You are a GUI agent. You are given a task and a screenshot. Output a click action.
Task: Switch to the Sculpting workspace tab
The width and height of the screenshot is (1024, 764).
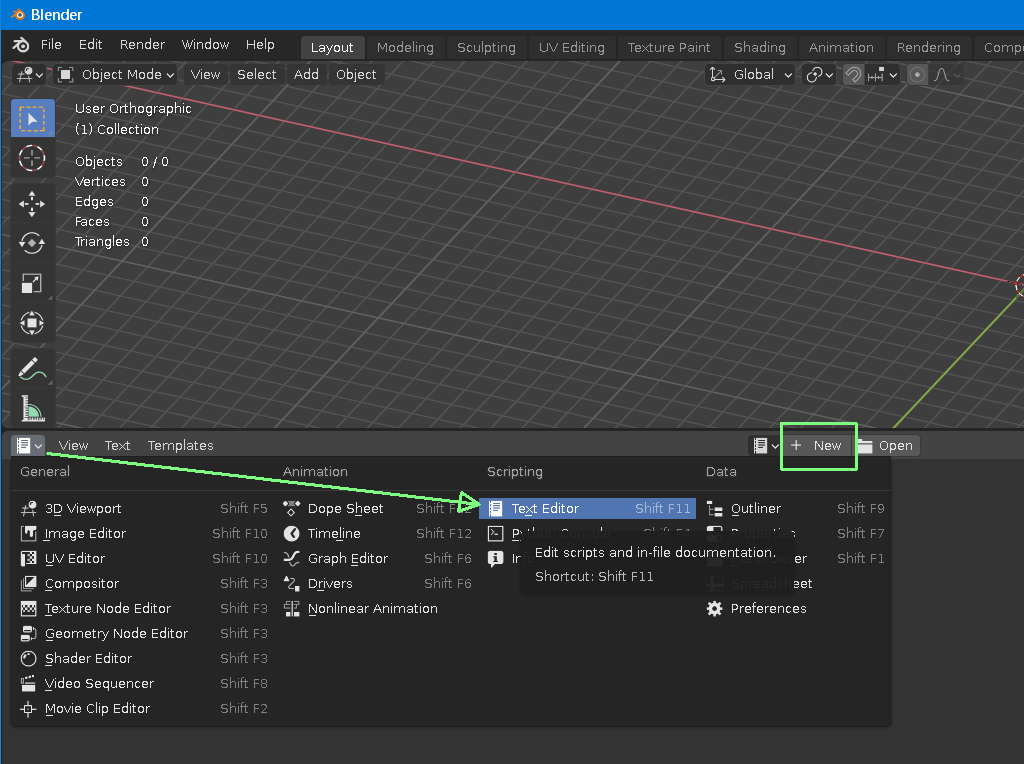pyautogui.click(x=486, y=47)
